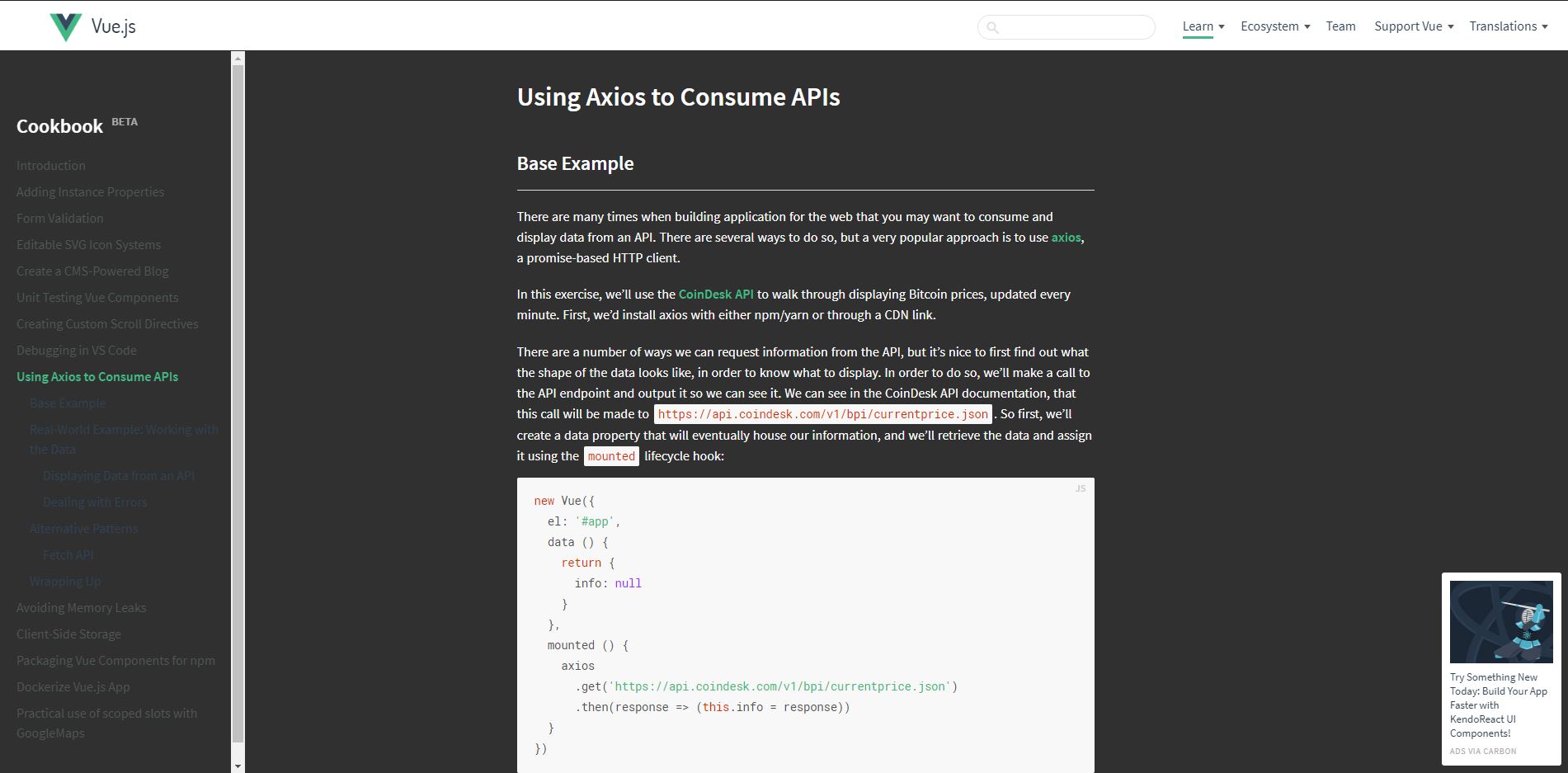Click the inline coindesk URL code
Image resolution: width=1568 pixels, height=773 pixels.
pyautogui.click(x=823, y=414)
